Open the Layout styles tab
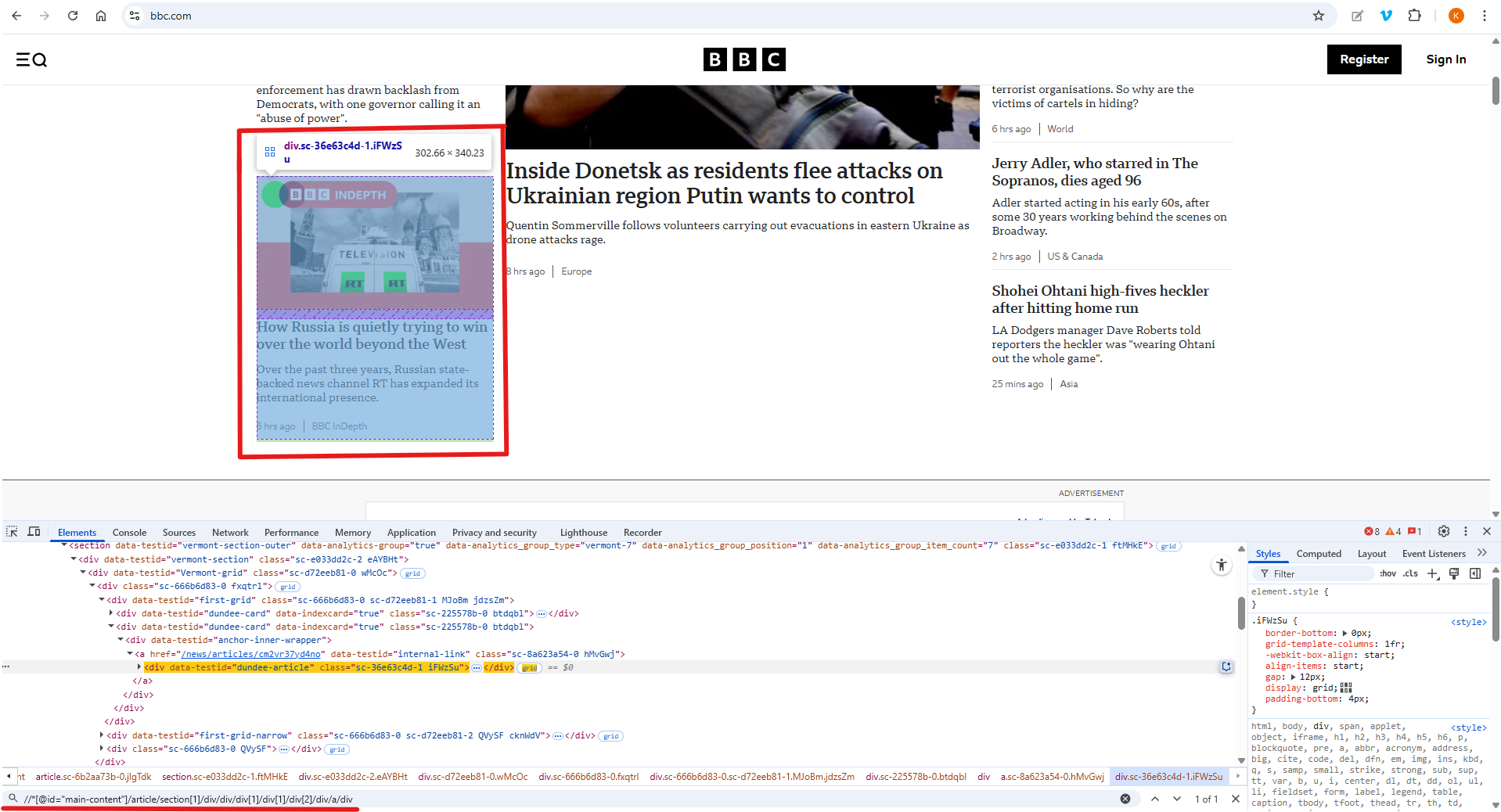 [x=1372, y=553]
